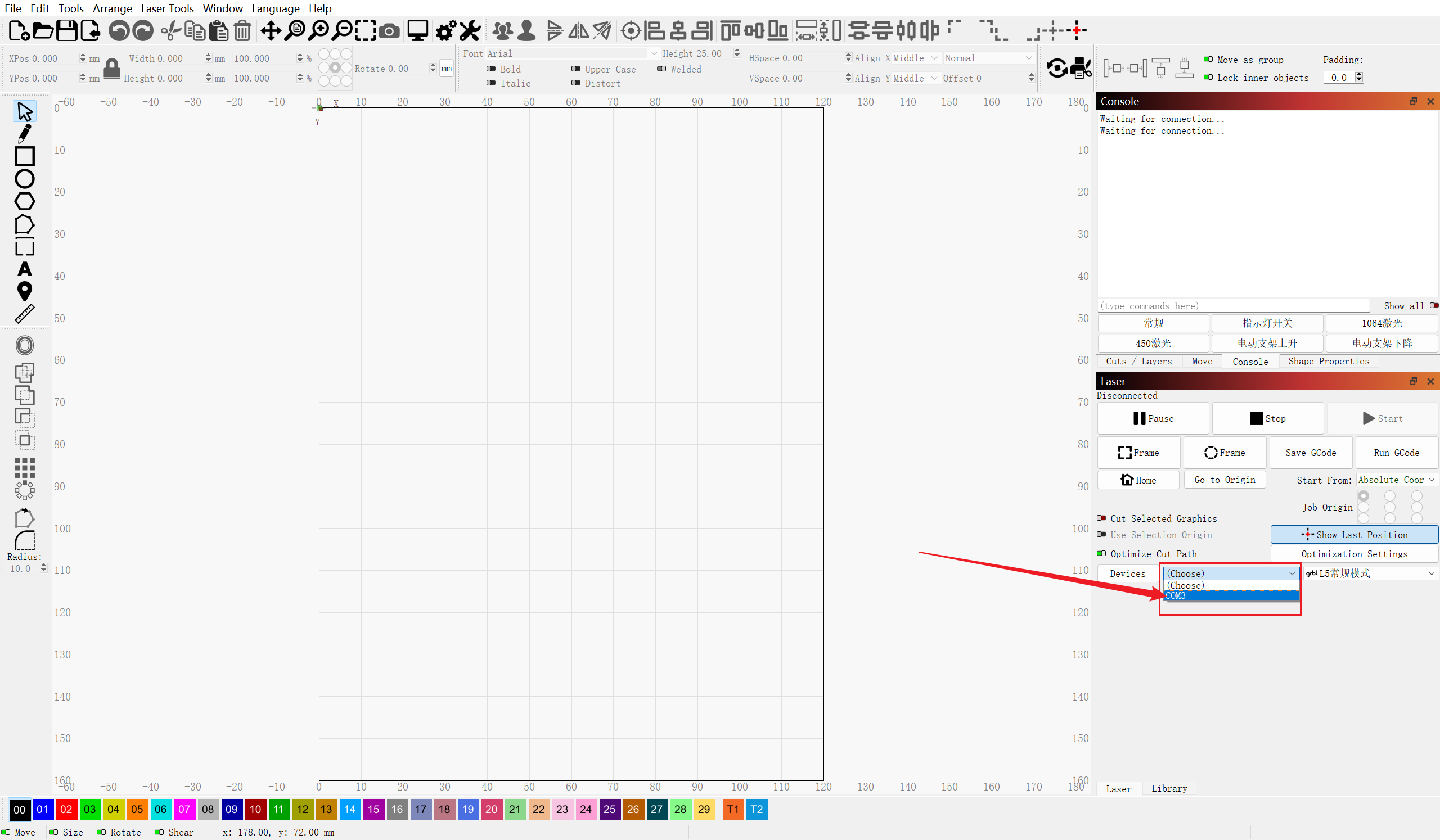Toggle the Upper Case switch
This screenshot has width=1440, height=840.
(x=575, y=69)
